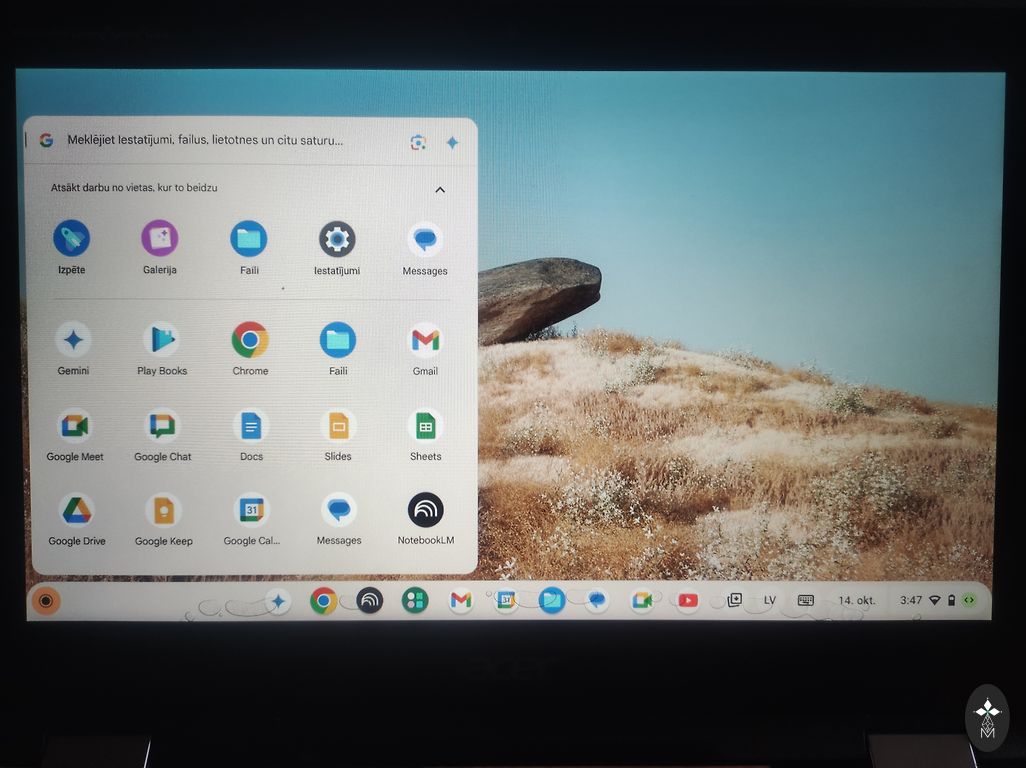
Task: Launch Slides from the app grid
Action: pyautogui.click(x=338, y=426)
